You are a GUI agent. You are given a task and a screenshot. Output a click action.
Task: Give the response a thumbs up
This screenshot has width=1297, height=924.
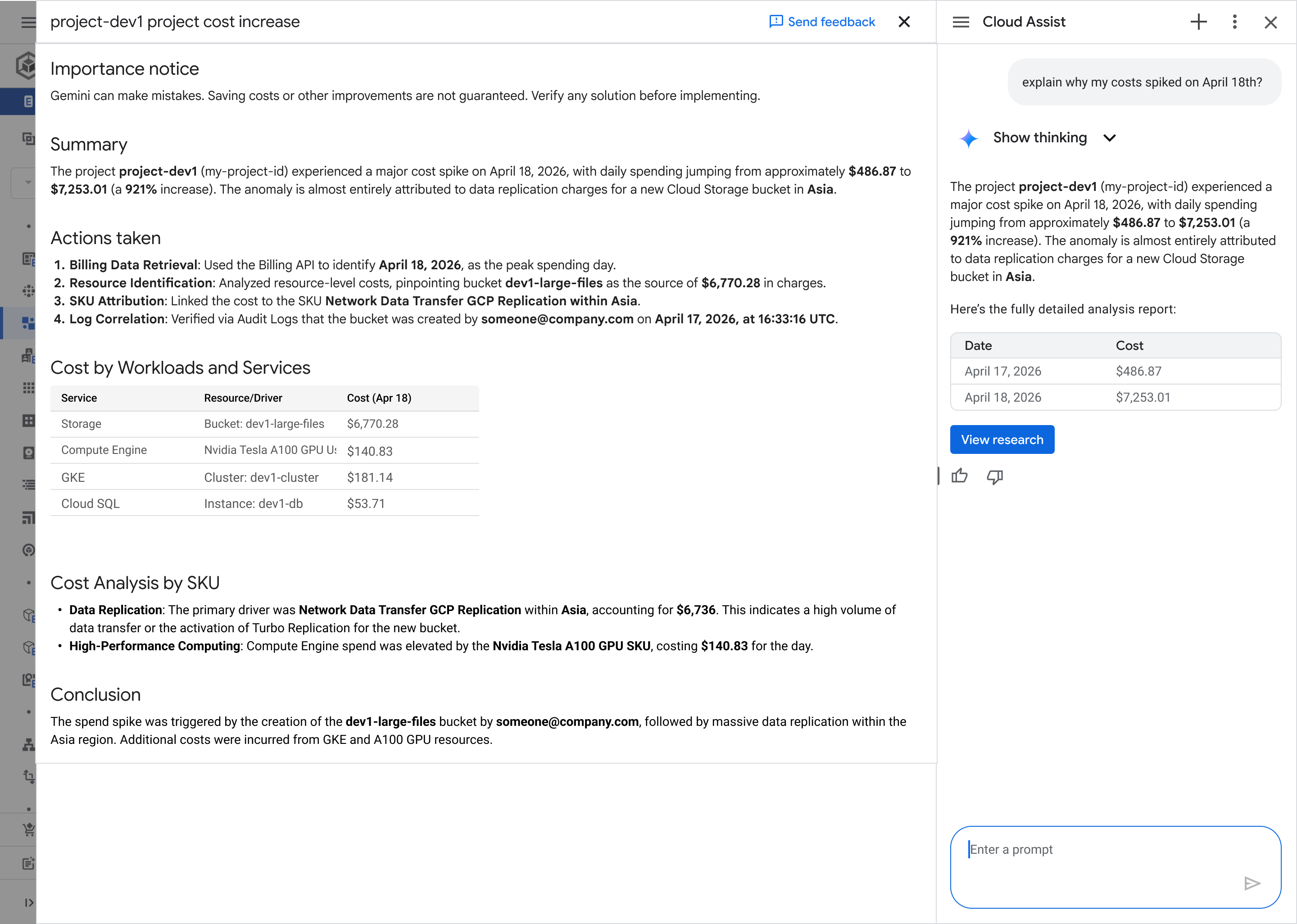click(x=960, y=476)
